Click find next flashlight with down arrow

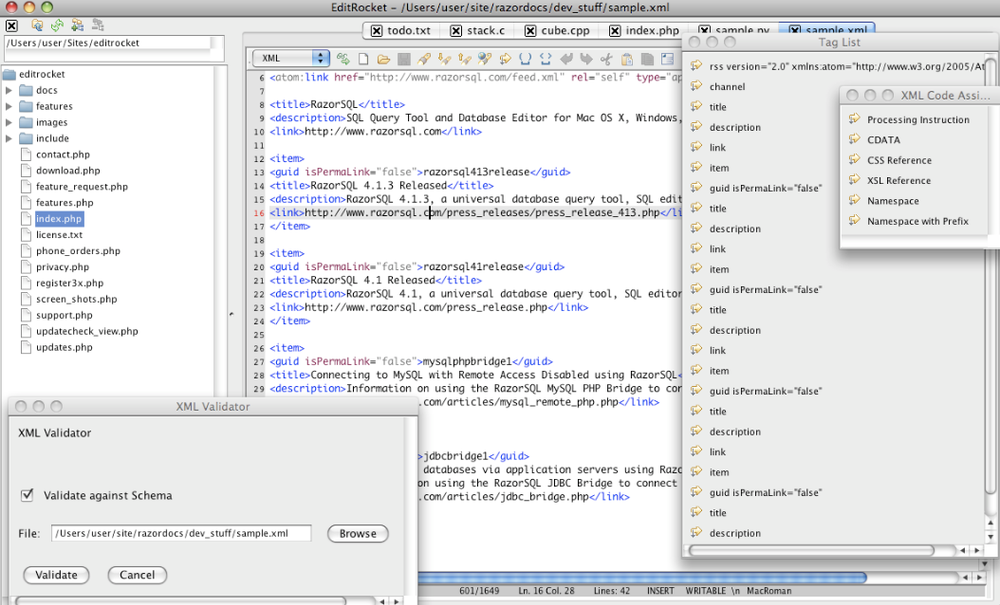tap(445, 59)
